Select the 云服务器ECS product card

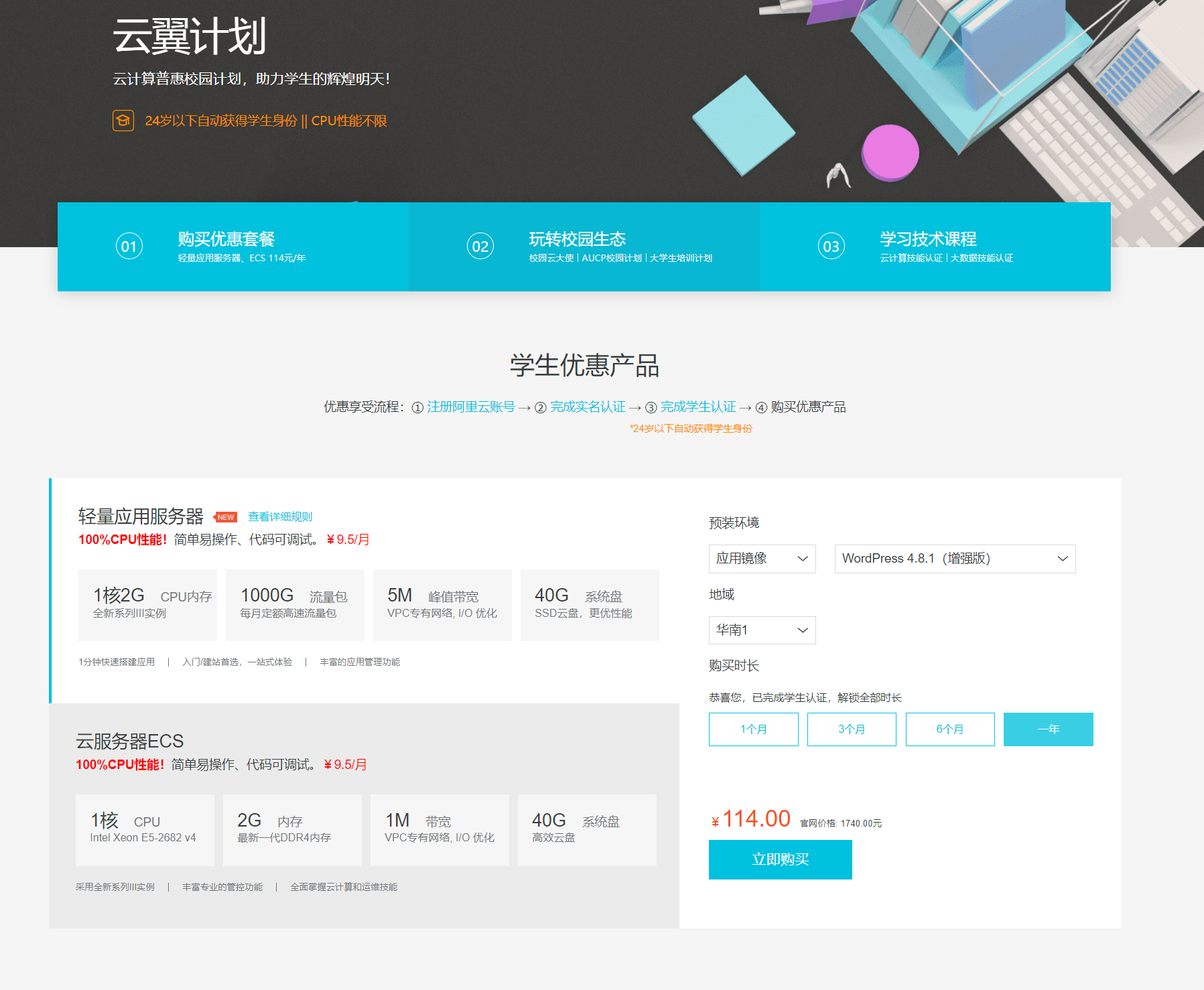tap(364, 815)
